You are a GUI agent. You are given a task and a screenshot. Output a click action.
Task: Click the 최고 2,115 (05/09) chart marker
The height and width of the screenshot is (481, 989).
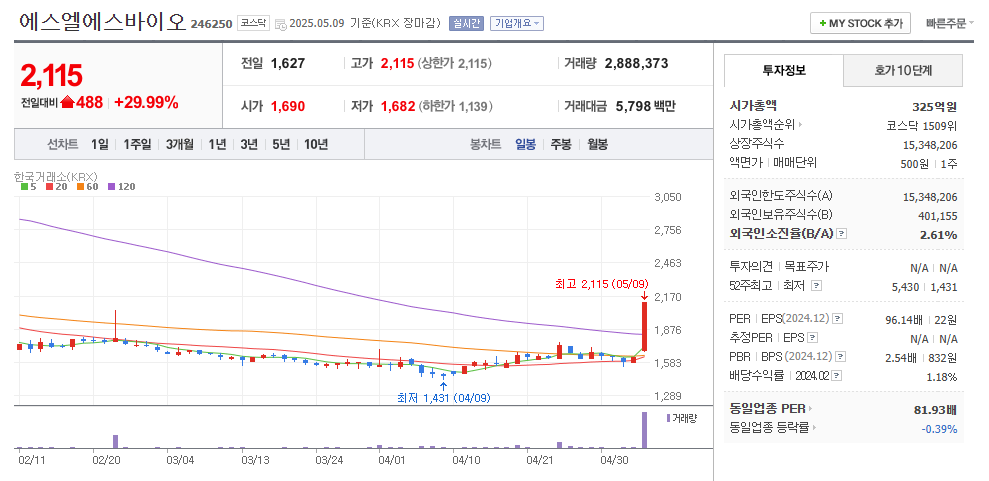click(601, 284)
